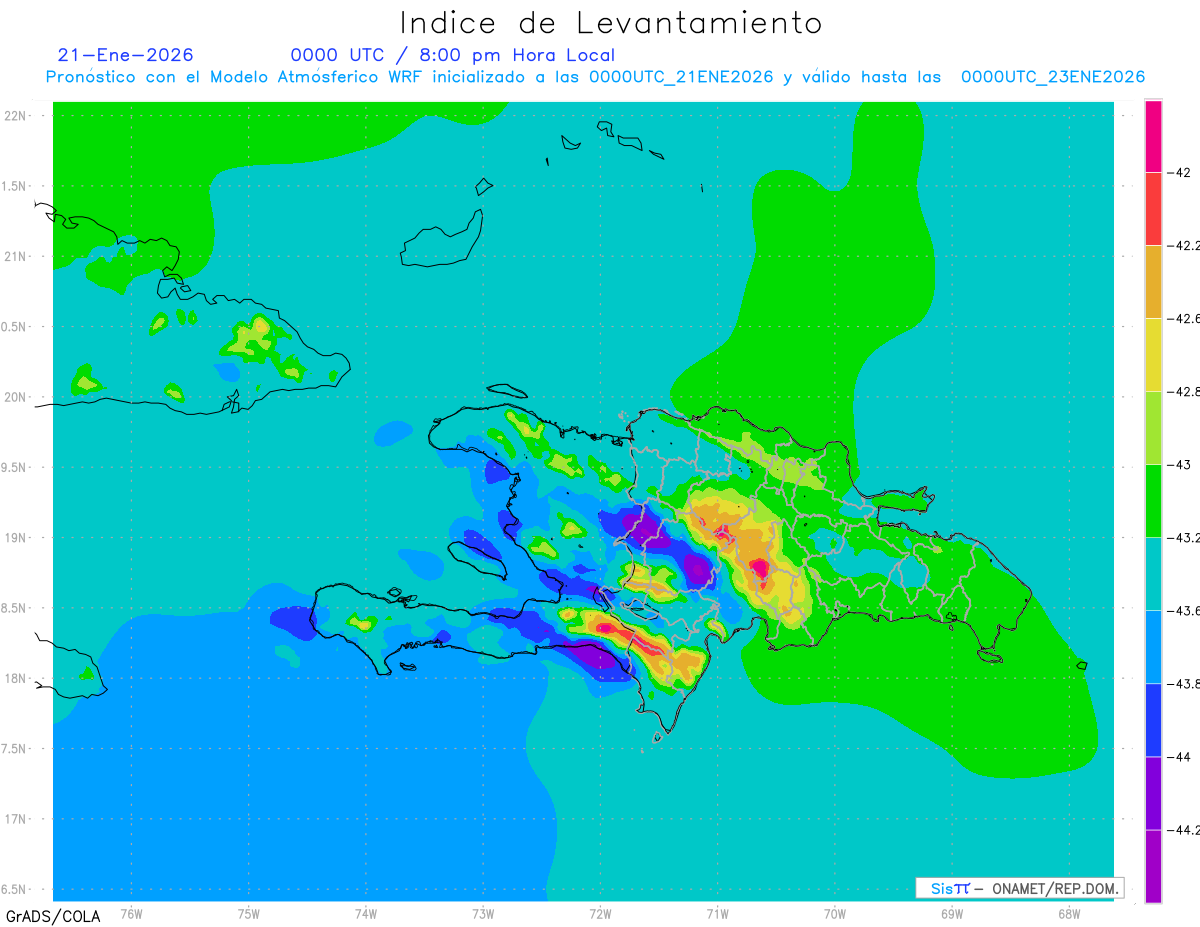Viewport: 1200px width, 927px height.
Task: Click the "68W" longitude axis label
Action: tap(1068, 913)
